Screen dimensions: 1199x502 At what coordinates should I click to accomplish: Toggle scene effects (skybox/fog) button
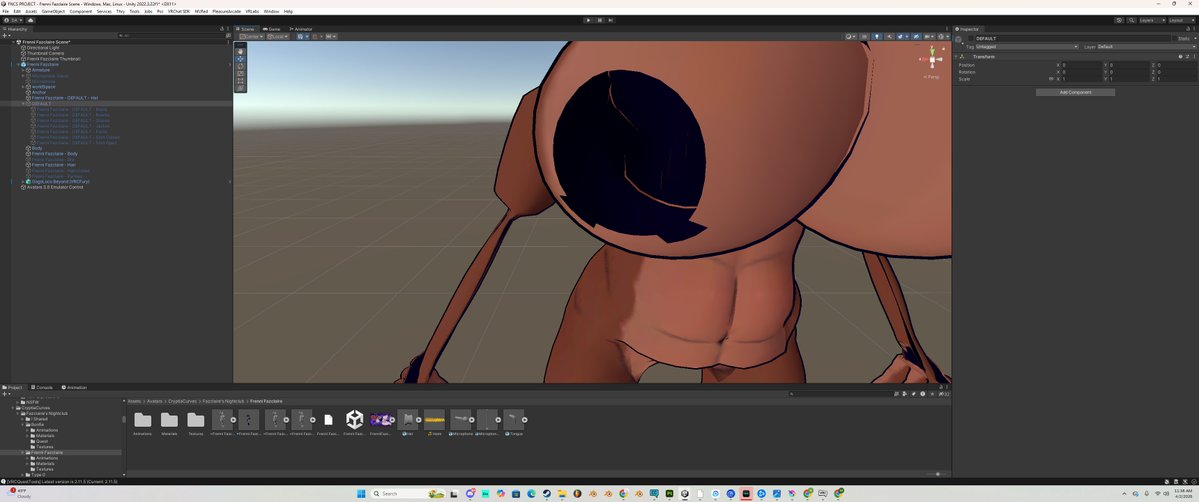[x=901, y=37]
